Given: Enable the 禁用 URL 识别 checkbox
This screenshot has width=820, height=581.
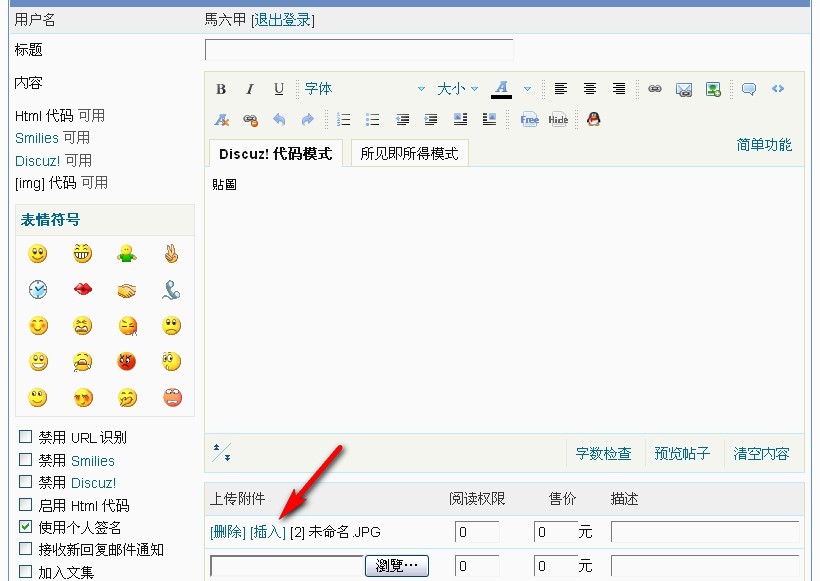Looking at the screenshot, I should (26, 437).
